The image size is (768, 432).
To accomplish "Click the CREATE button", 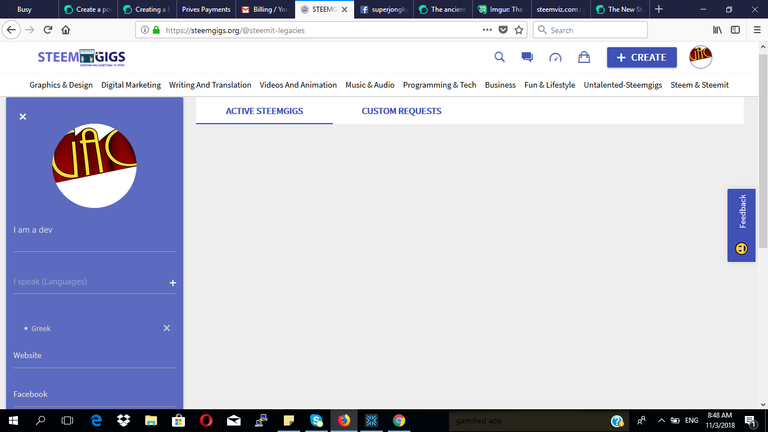I will tap(642, 57).
